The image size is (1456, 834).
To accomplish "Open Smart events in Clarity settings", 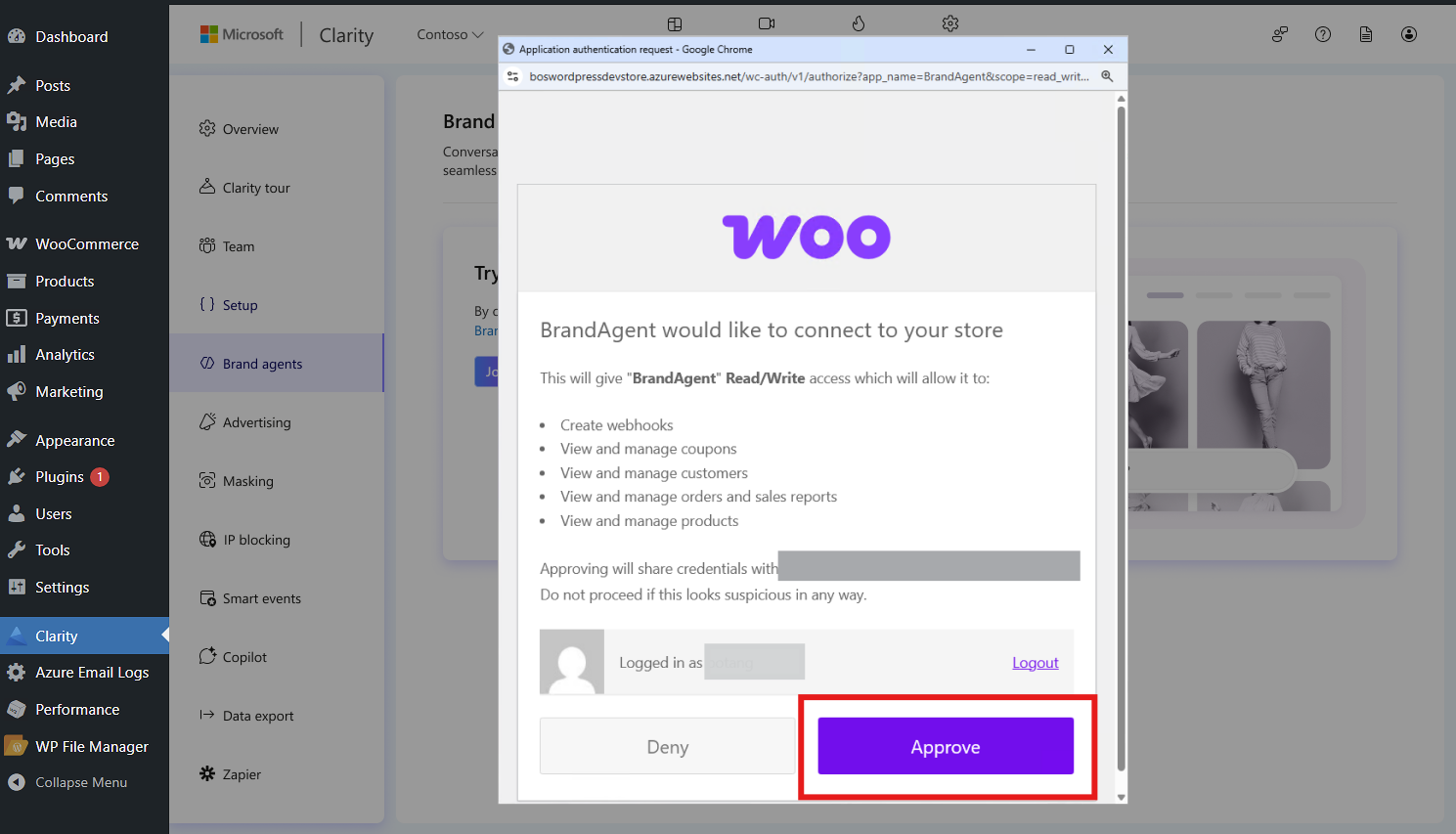I will pos(277,598).
